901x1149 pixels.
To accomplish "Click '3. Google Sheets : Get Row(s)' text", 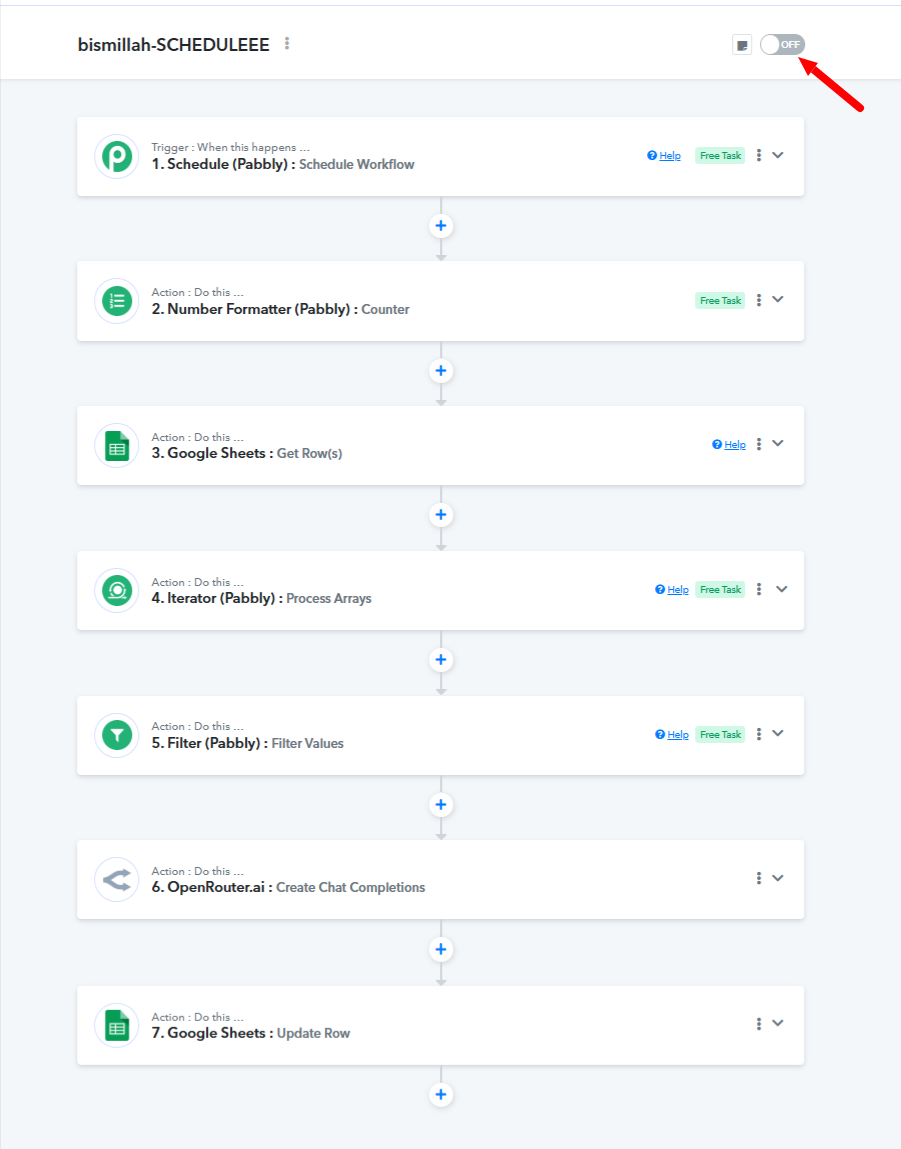I will pos(247,454).
